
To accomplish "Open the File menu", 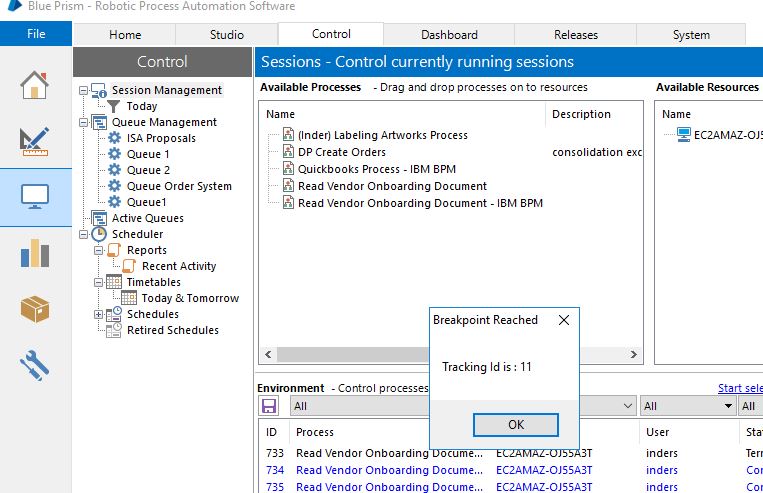I will pyautogui.click(x=36, y=34).
